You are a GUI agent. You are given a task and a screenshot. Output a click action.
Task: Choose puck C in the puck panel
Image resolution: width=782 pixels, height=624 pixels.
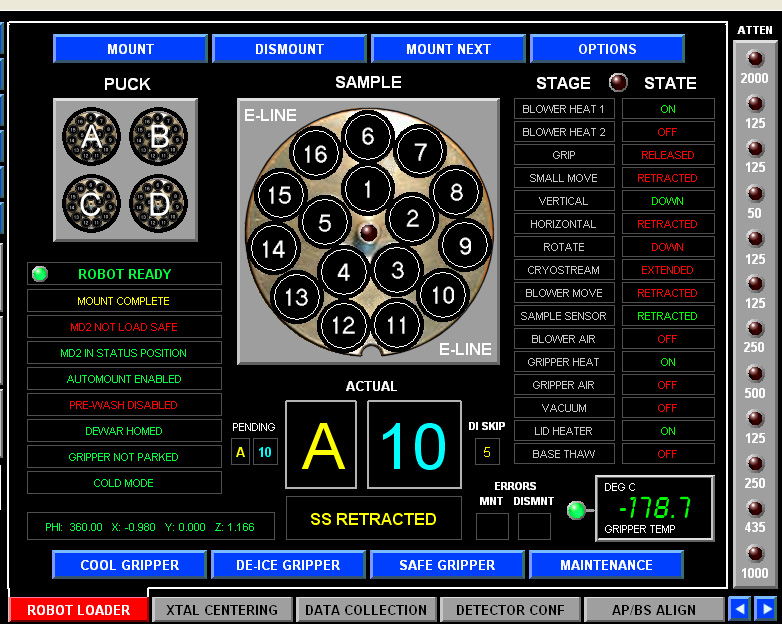[x=92, y=203]
